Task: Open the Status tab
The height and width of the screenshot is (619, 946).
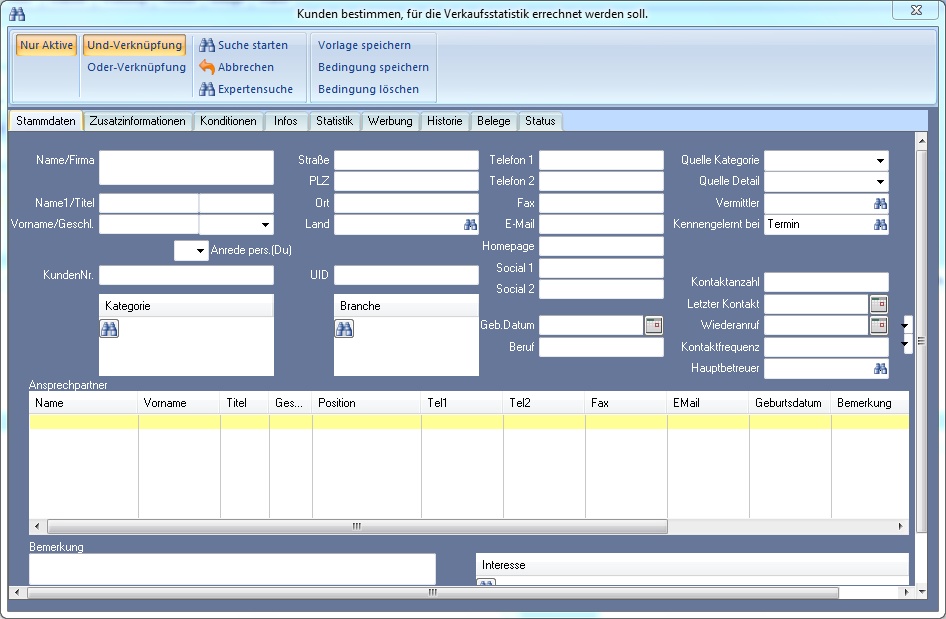Action: click(540, 121)
